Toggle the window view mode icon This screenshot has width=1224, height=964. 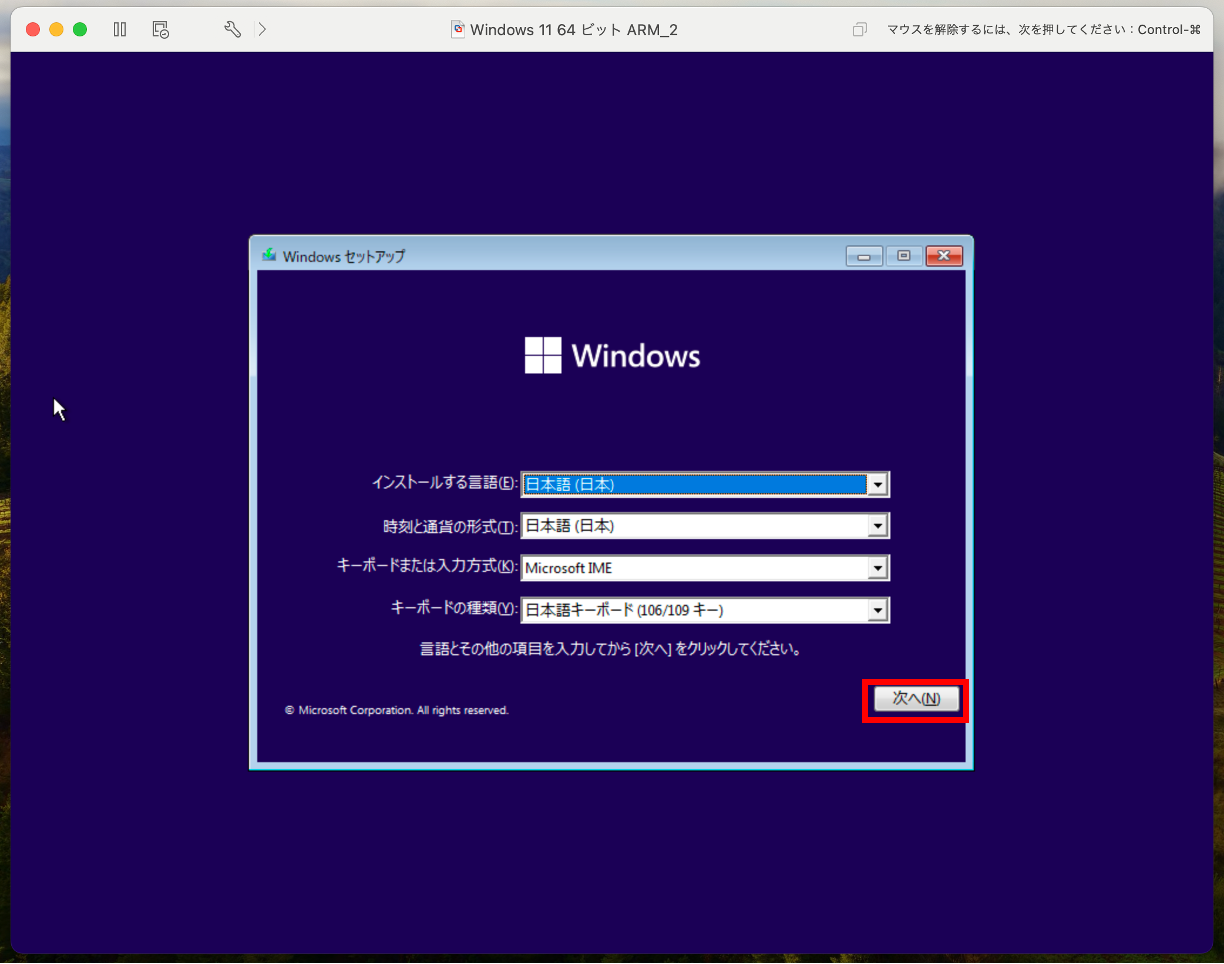tap(859, 30)
